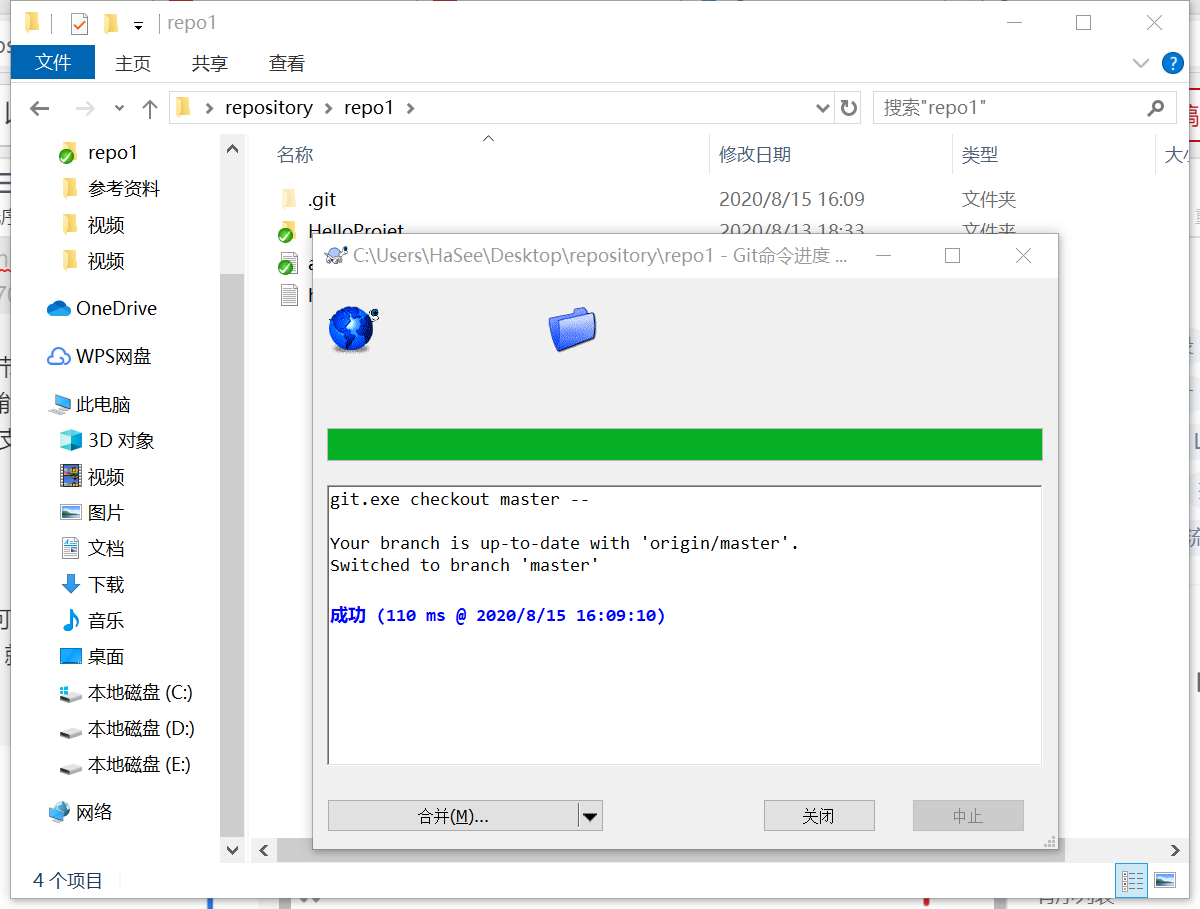Refresh the repo1 folder view
The image size is (1200, 909).
tap(849, 108)
